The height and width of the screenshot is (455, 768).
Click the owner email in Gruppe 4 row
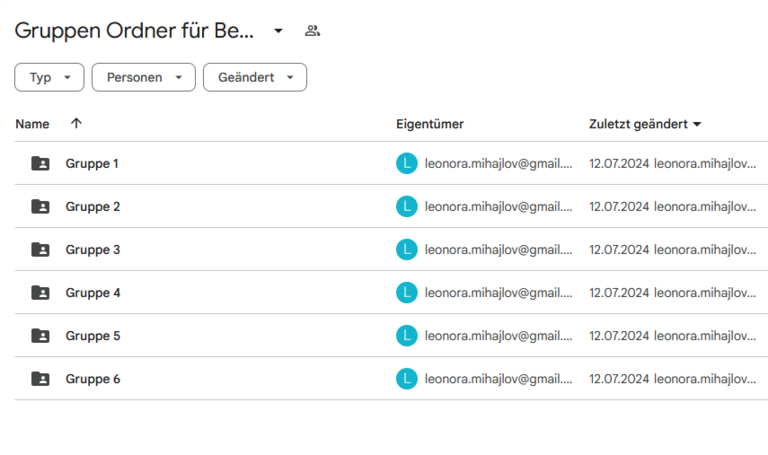pyautogui.click(x=498, y=293)
